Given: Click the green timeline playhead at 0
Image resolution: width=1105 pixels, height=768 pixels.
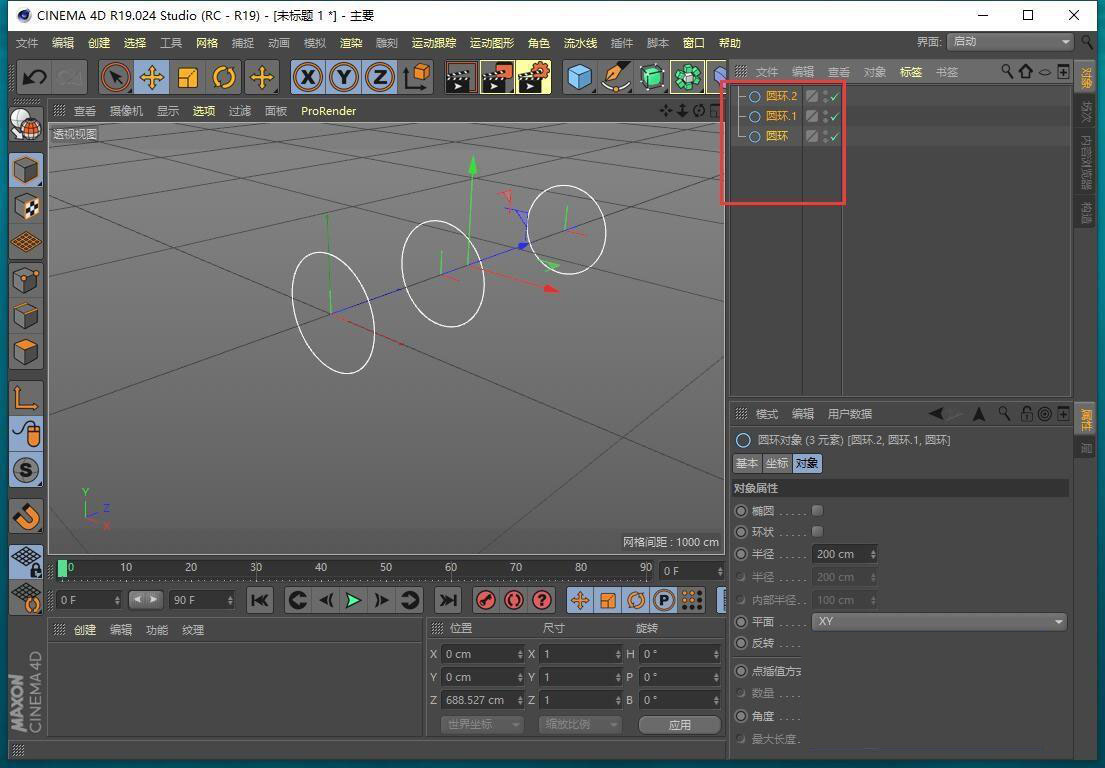Looking at the screenshot, I should [x=63, y=568].
